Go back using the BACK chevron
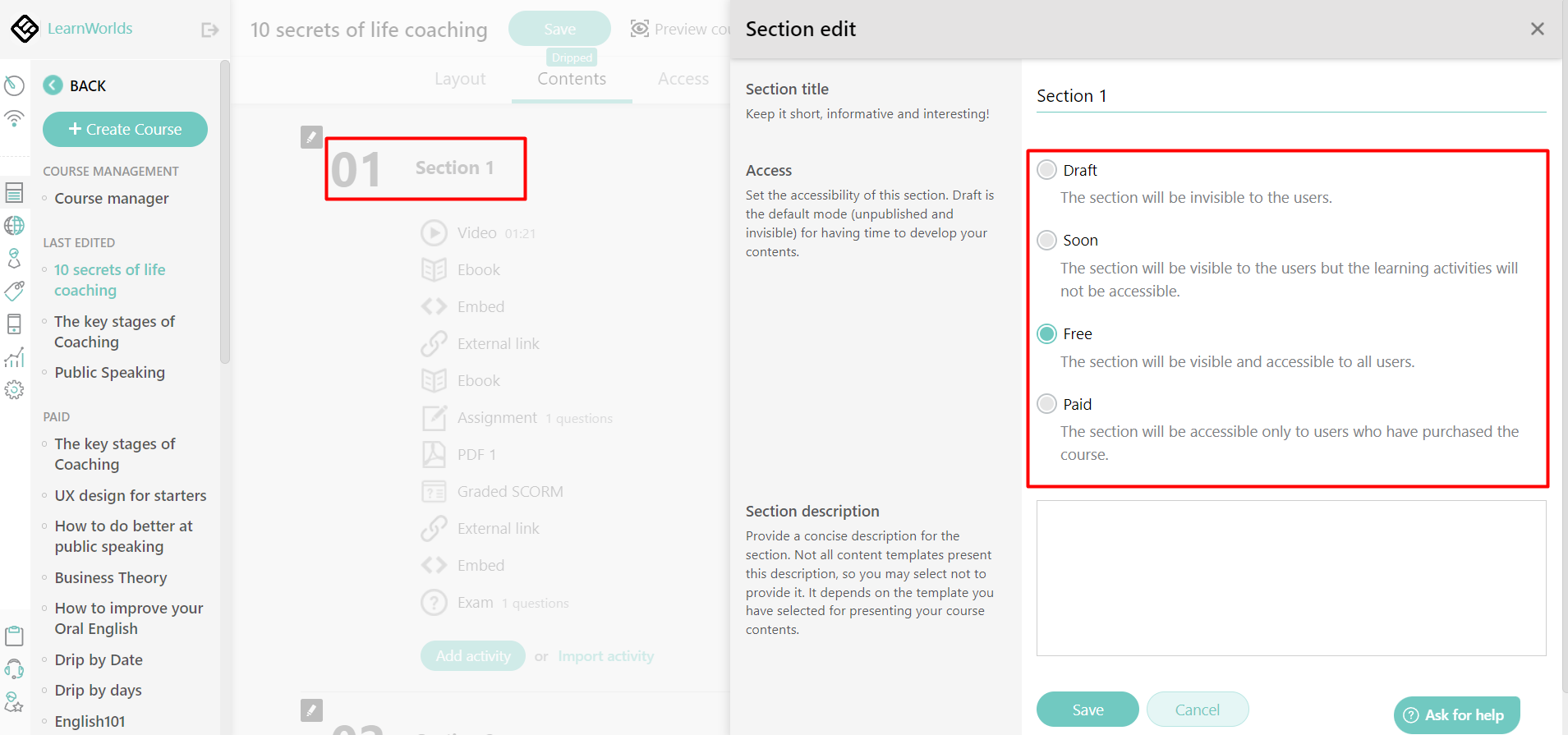Image resolution: width=1568 pixels, height=735 pixels. [53, 85]
